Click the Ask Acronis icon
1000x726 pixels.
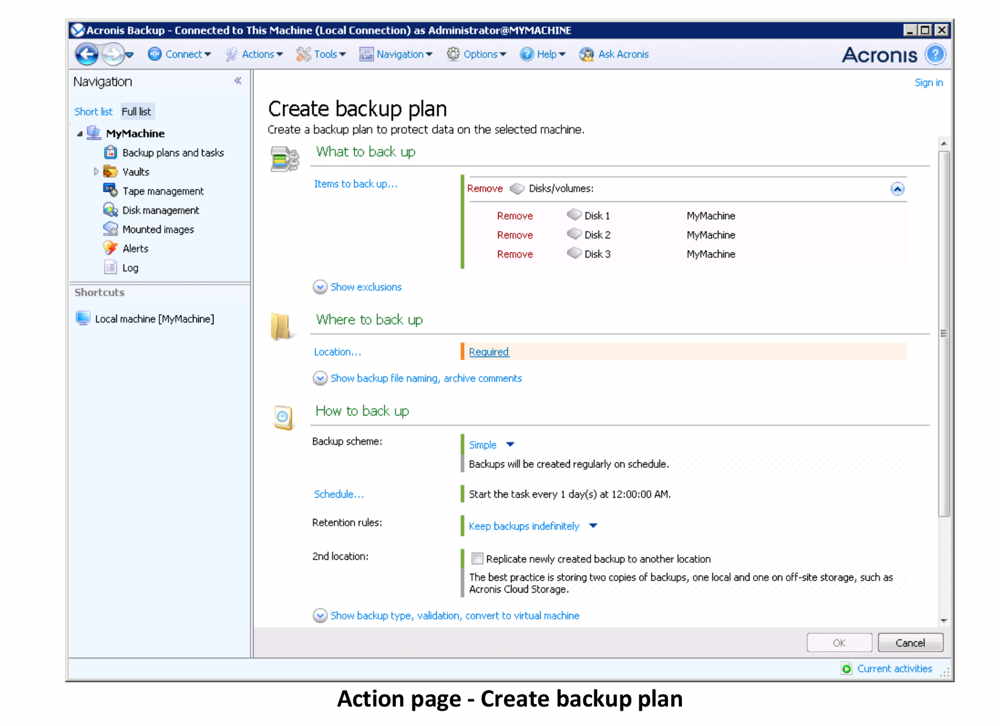586,54
